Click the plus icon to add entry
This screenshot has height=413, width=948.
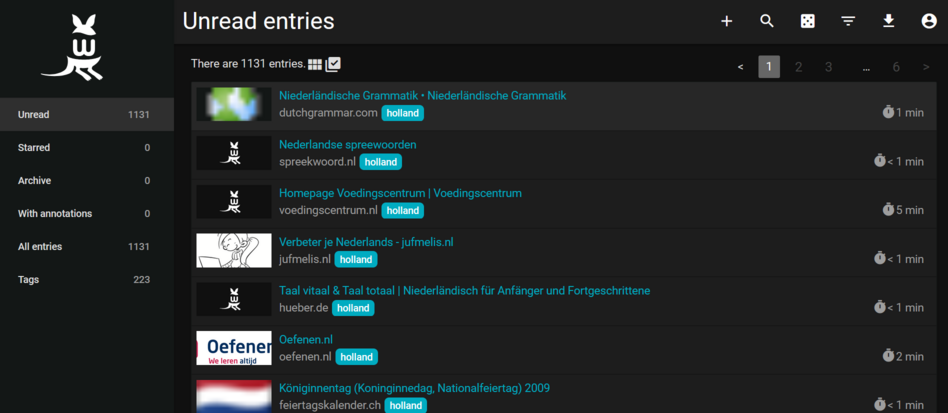[x=727, y=21]
